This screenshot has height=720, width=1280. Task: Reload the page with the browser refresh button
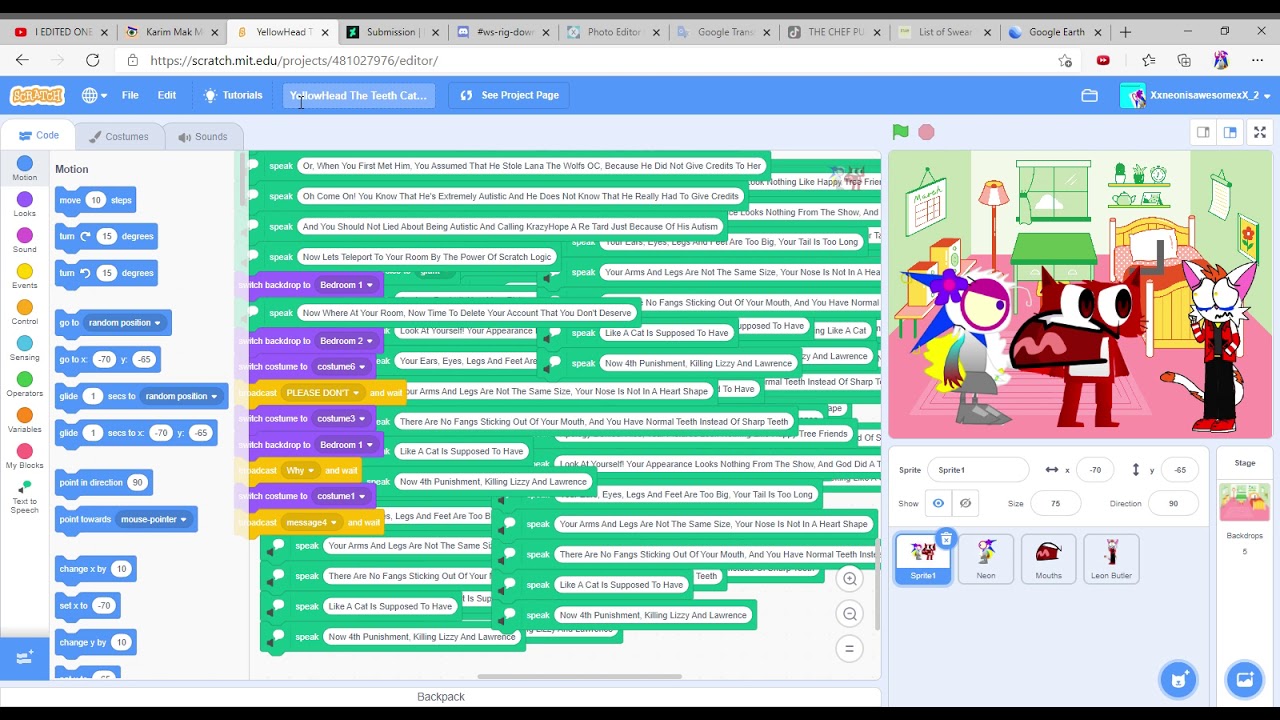[92, 60]
